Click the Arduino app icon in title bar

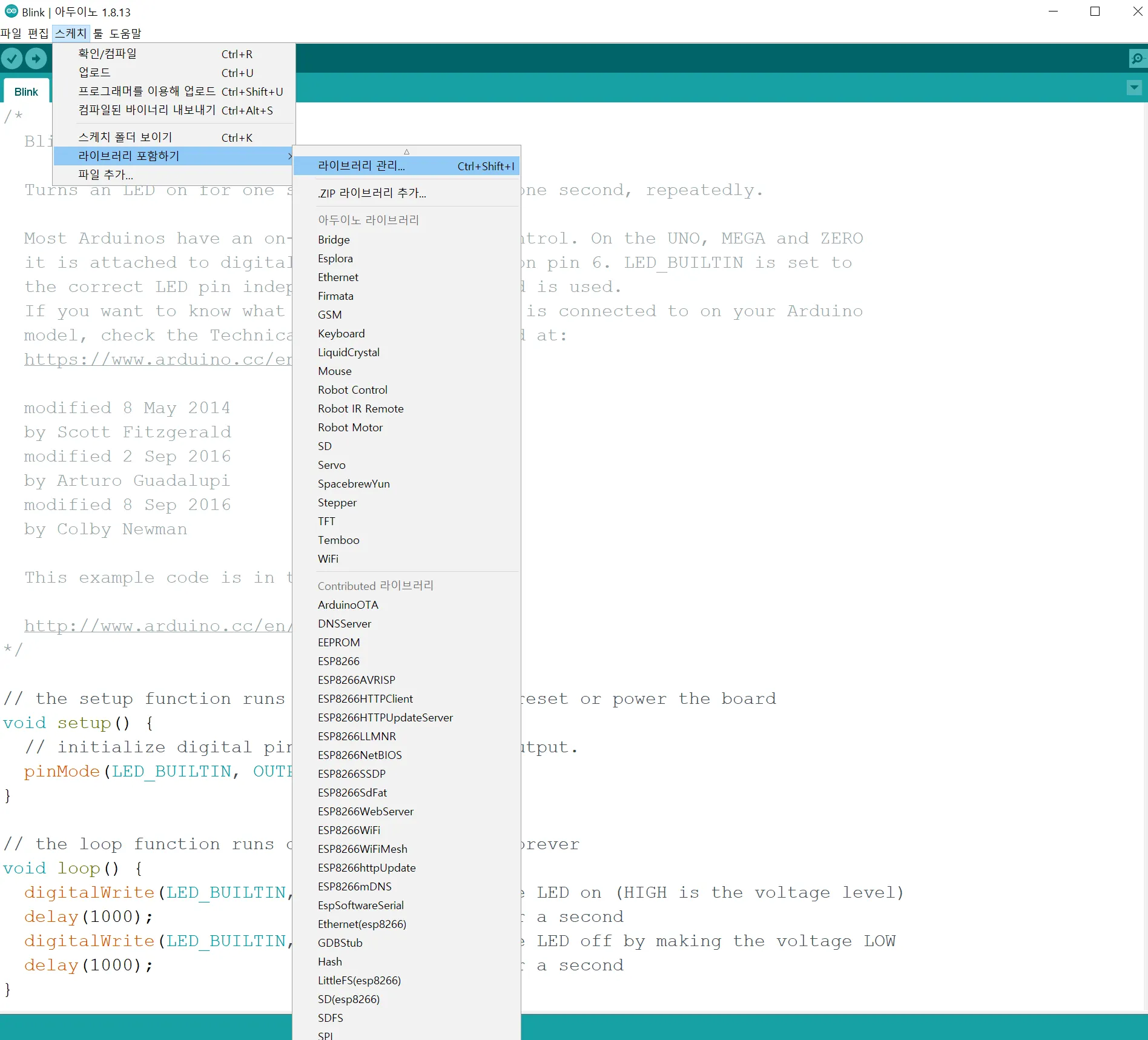11,12
